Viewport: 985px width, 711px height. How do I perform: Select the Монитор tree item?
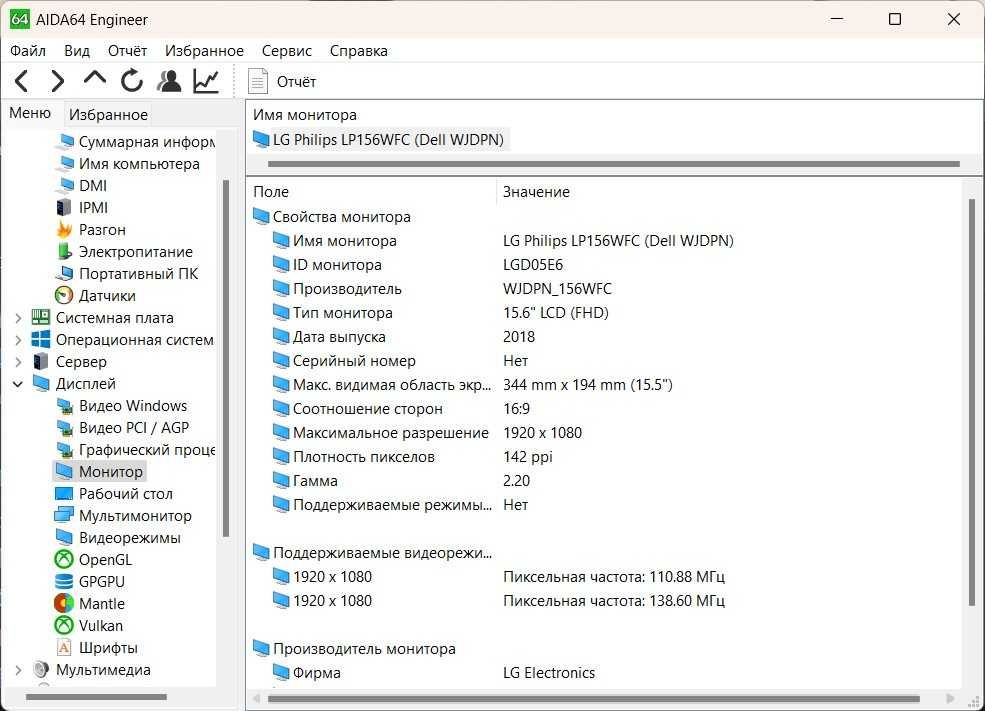[99, 472]
